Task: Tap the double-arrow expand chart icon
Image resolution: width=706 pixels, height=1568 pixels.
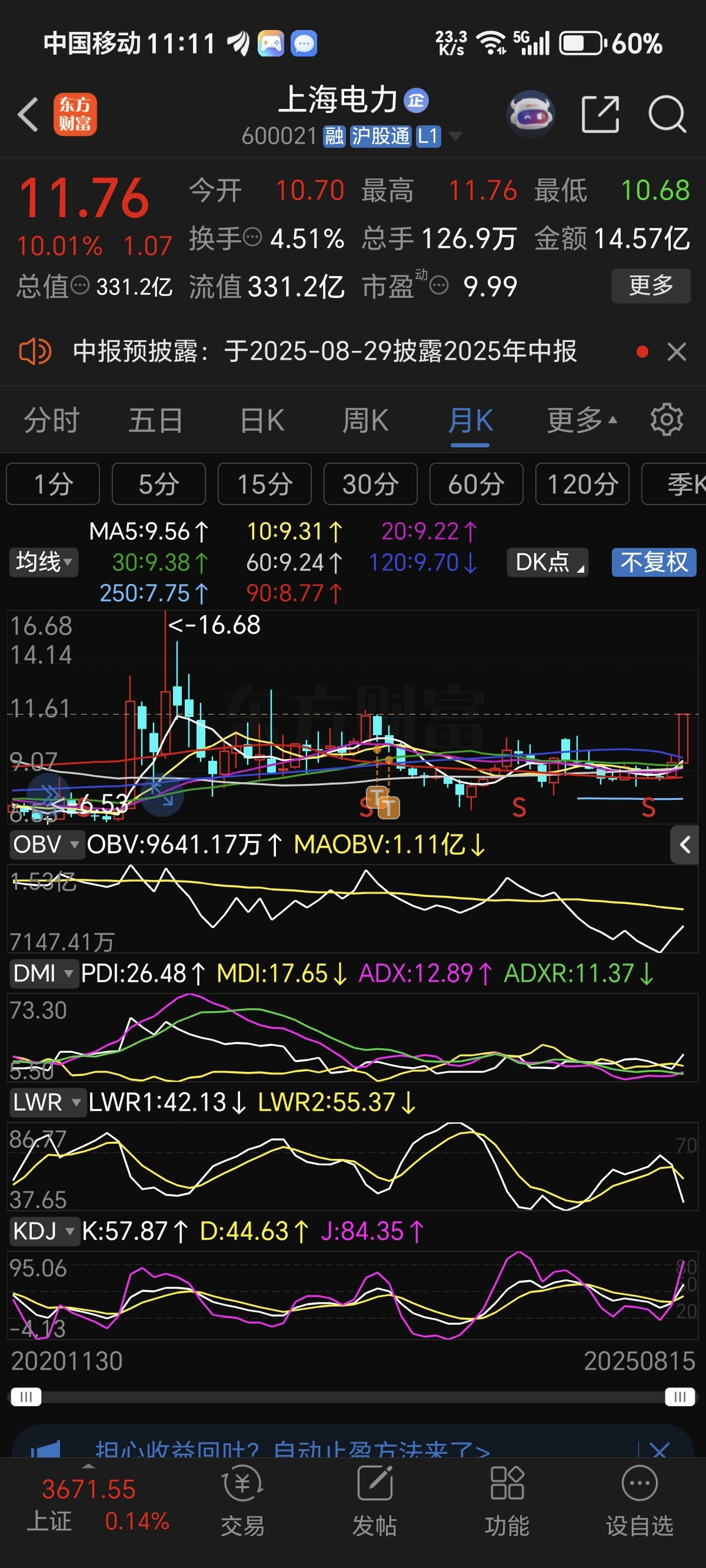Action: (x=49, y=794)
